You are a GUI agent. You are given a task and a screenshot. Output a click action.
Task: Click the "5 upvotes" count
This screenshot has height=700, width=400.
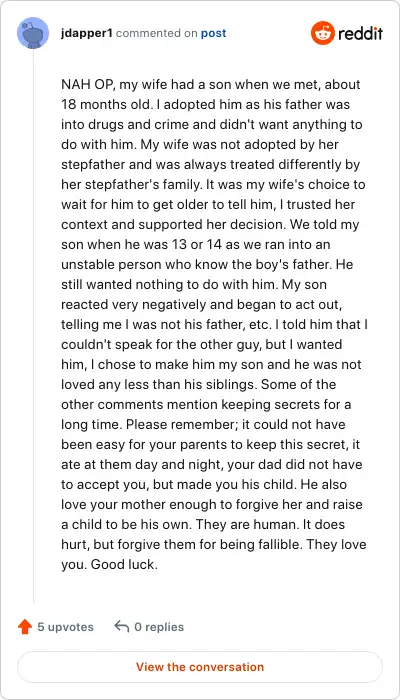click(65, 627)
